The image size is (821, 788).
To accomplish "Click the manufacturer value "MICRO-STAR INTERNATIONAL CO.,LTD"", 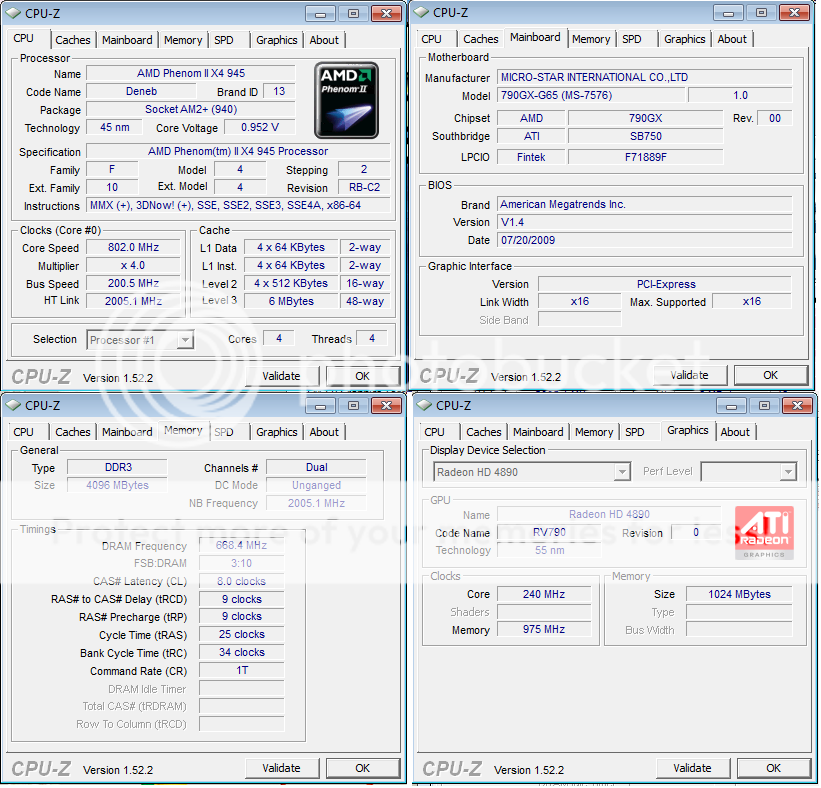I will pos(645,77).
